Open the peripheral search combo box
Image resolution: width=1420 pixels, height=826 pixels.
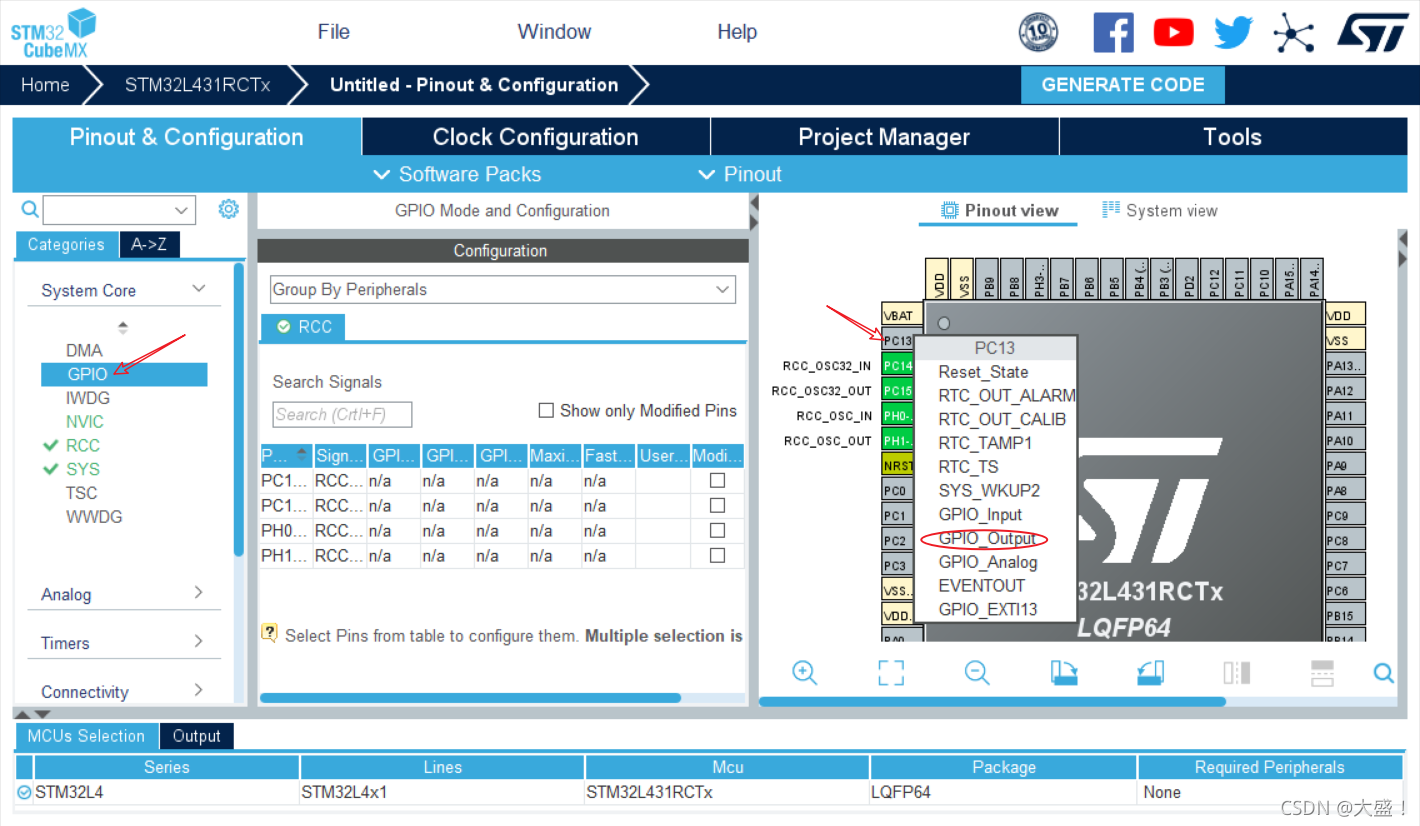(x=119, y=210)
